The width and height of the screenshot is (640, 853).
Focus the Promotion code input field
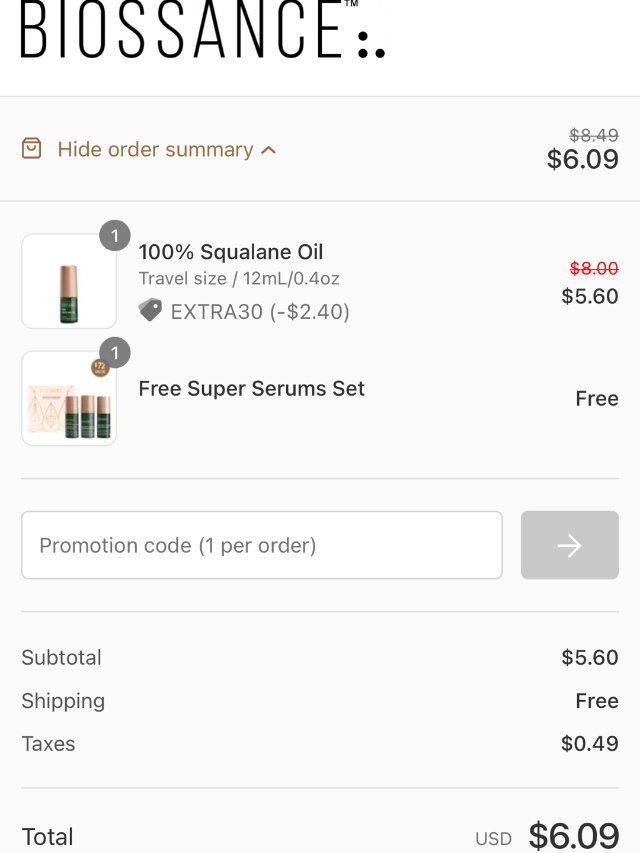pyautogui.click(x=261, y=545)
